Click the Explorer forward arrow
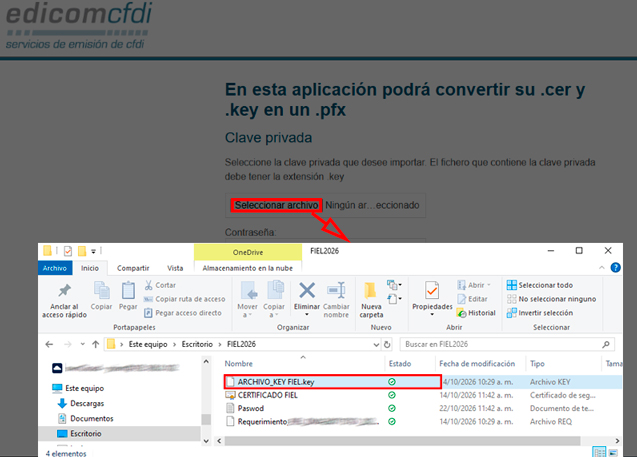The height and width of the screenshot is (457, 637). 67,344
